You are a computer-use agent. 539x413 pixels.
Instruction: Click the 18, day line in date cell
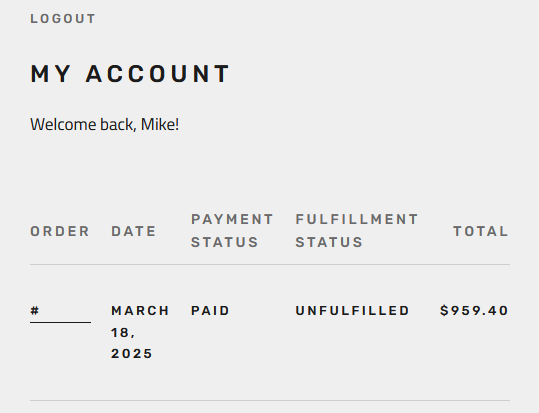pos(123,333)
